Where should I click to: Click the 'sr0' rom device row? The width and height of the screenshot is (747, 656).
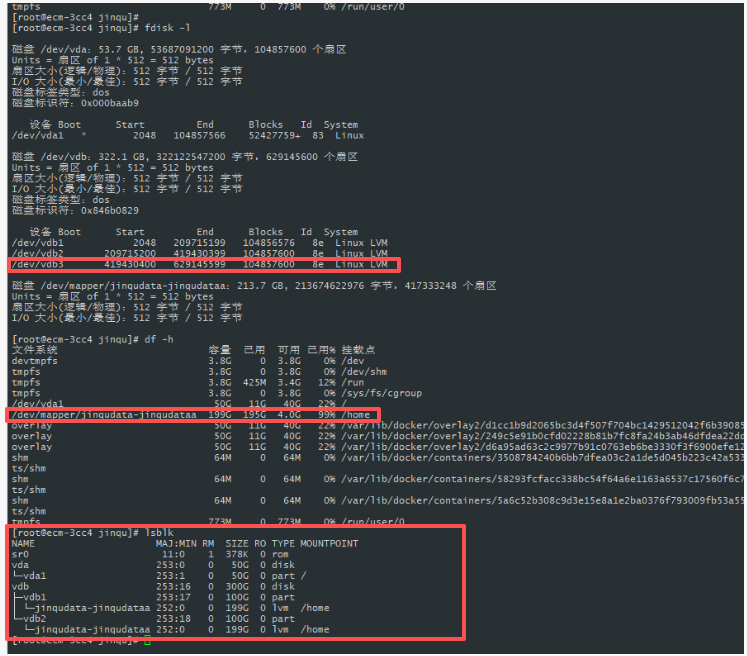pyautogui.click(x=150, y=555)
